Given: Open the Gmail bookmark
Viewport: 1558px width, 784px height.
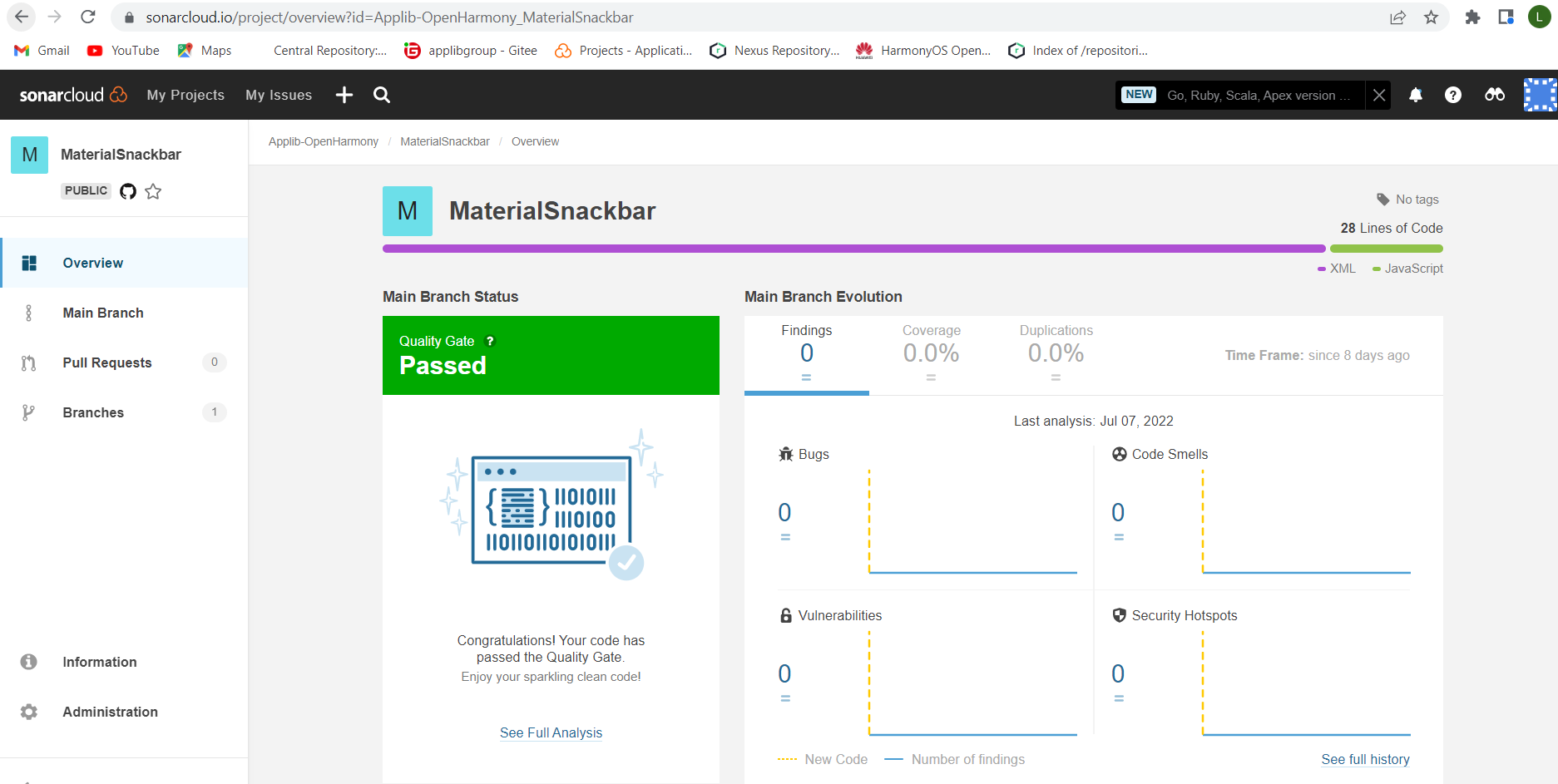Looking at the screenshot, I should pos(42,51).
